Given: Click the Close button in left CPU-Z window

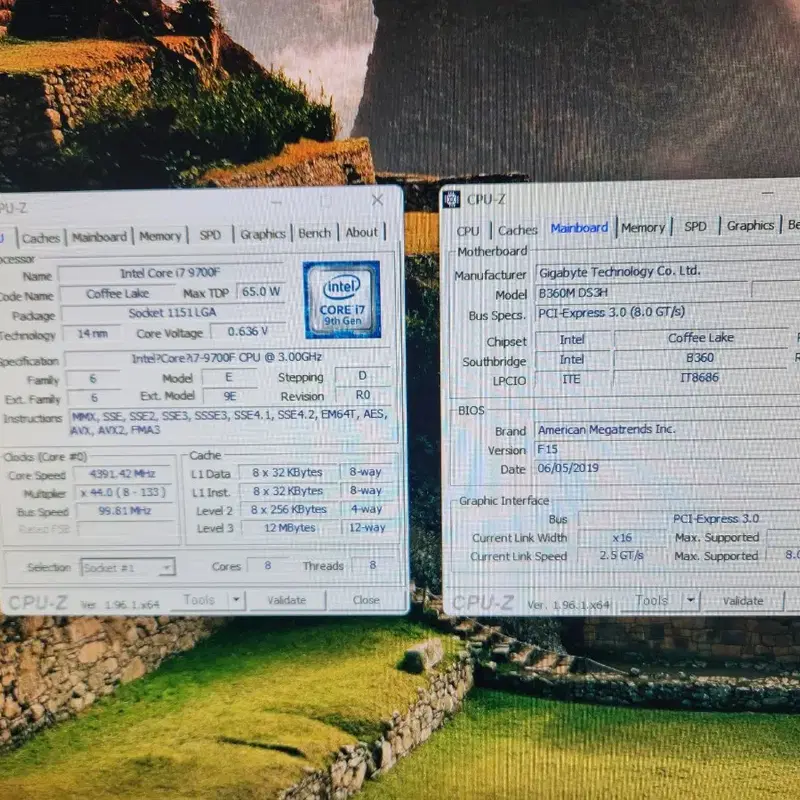Looking at the screenshot, I should [366, 600].
